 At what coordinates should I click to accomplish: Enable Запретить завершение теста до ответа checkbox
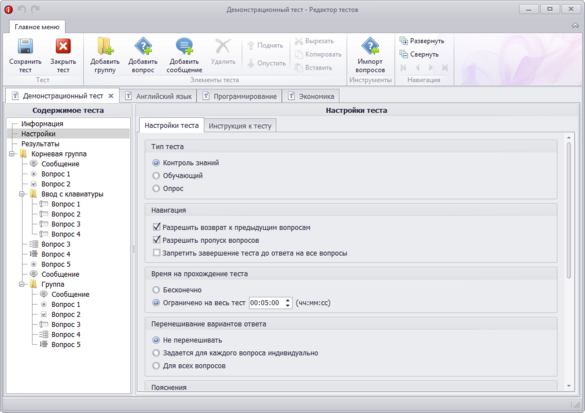[x=157, y=253]
